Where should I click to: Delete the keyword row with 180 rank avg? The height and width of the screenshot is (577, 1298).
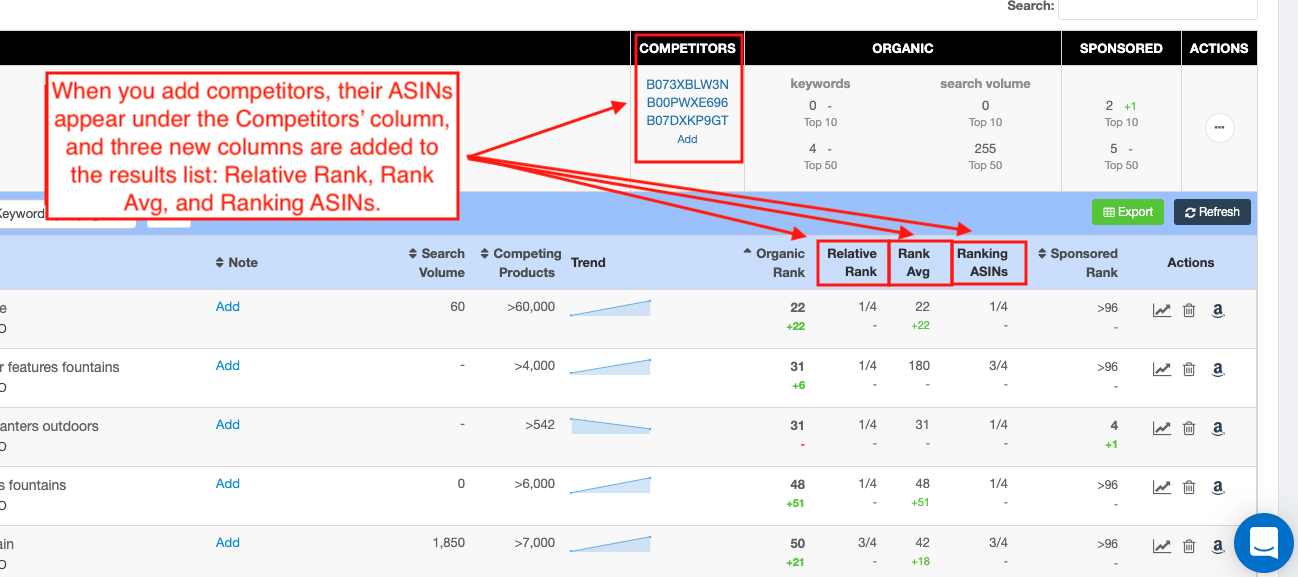[1189, 370]
